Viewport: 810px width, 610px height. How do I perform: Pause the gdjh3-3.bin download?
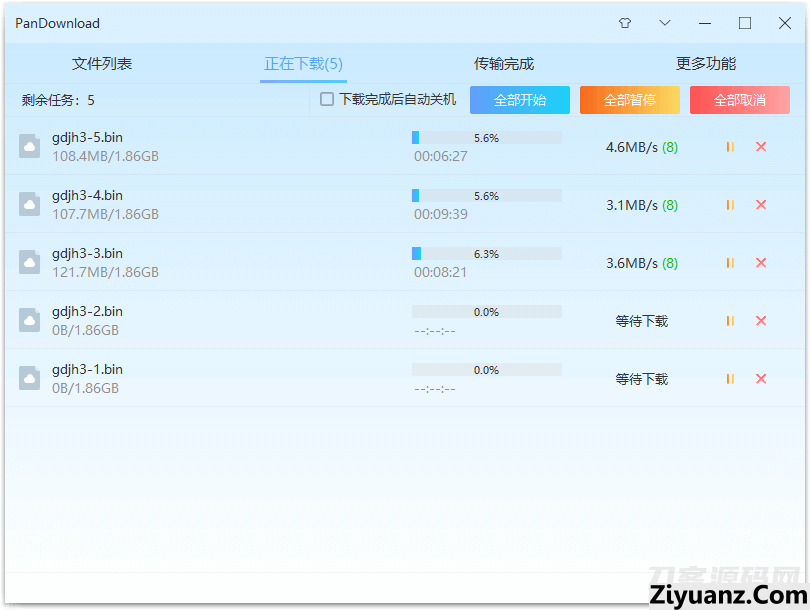pyautogui.click(x=730, y=263)
